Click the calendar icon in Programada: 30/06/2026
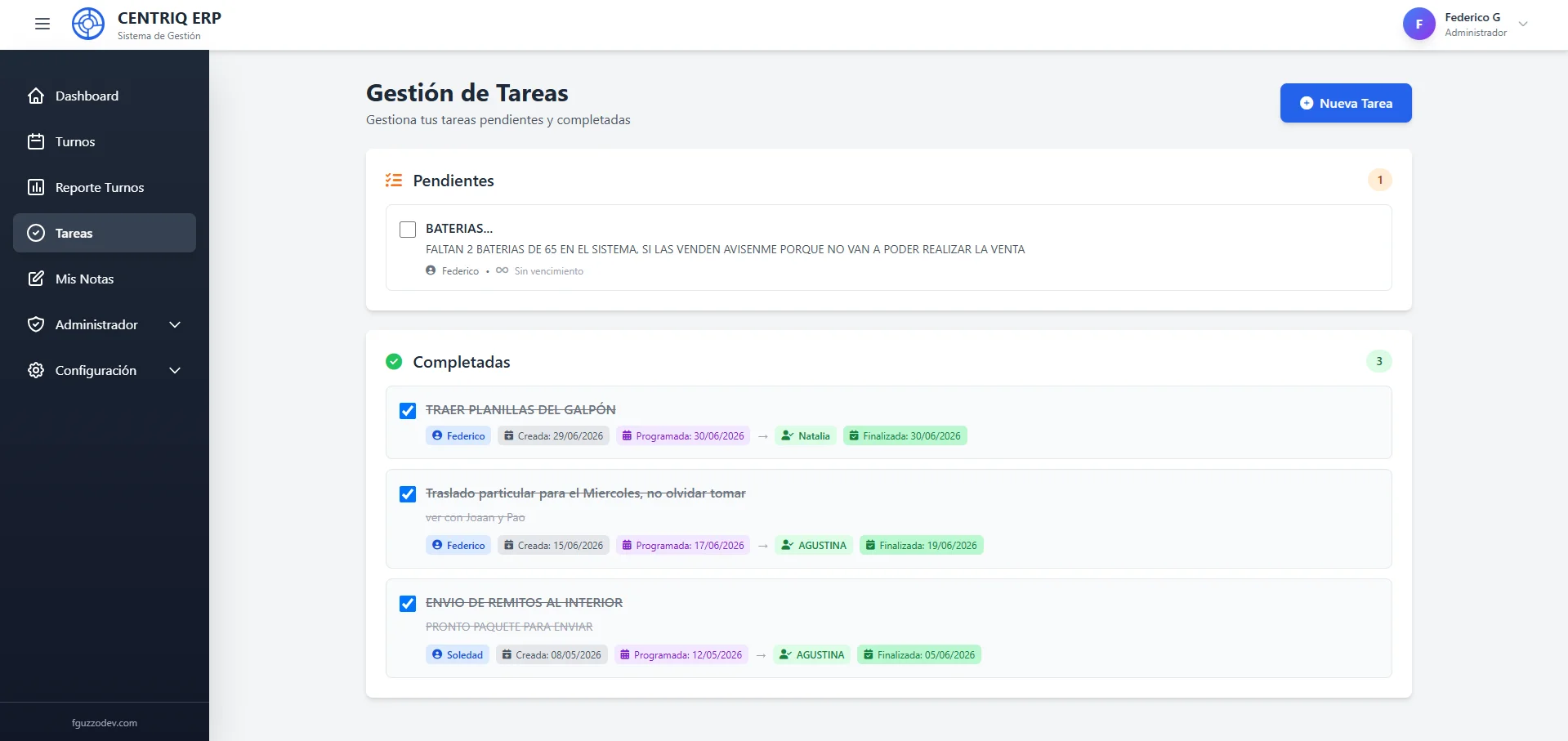The width and height of the screenshot is (1568, 741). point(627,435)
